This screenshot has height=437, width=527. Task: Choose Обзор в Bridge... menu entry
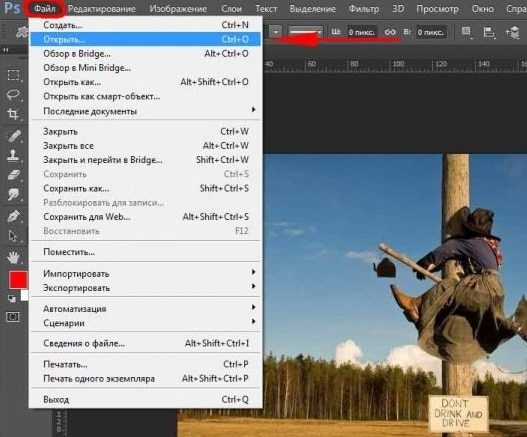coord(146,53)
